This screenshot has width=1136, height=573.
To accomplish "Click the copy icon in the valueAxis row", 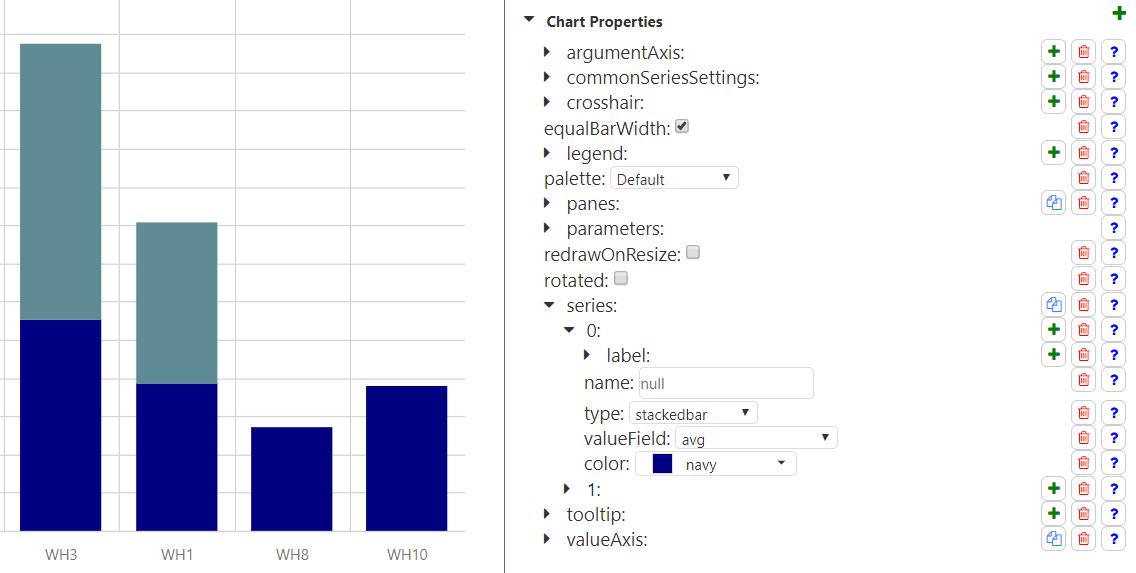I will pos(1053,539).
